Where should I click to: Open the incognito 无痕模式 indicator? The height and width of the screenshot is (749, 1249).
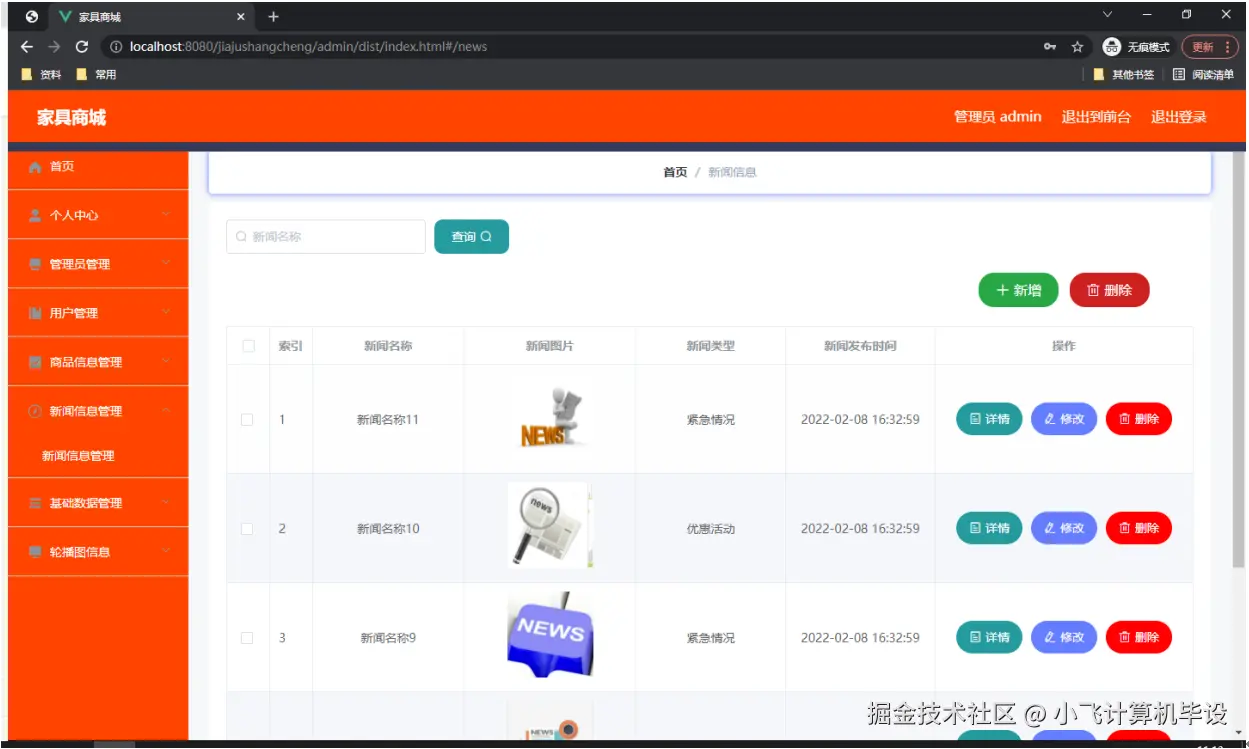pyautogui.click(x=1136, y=47)
